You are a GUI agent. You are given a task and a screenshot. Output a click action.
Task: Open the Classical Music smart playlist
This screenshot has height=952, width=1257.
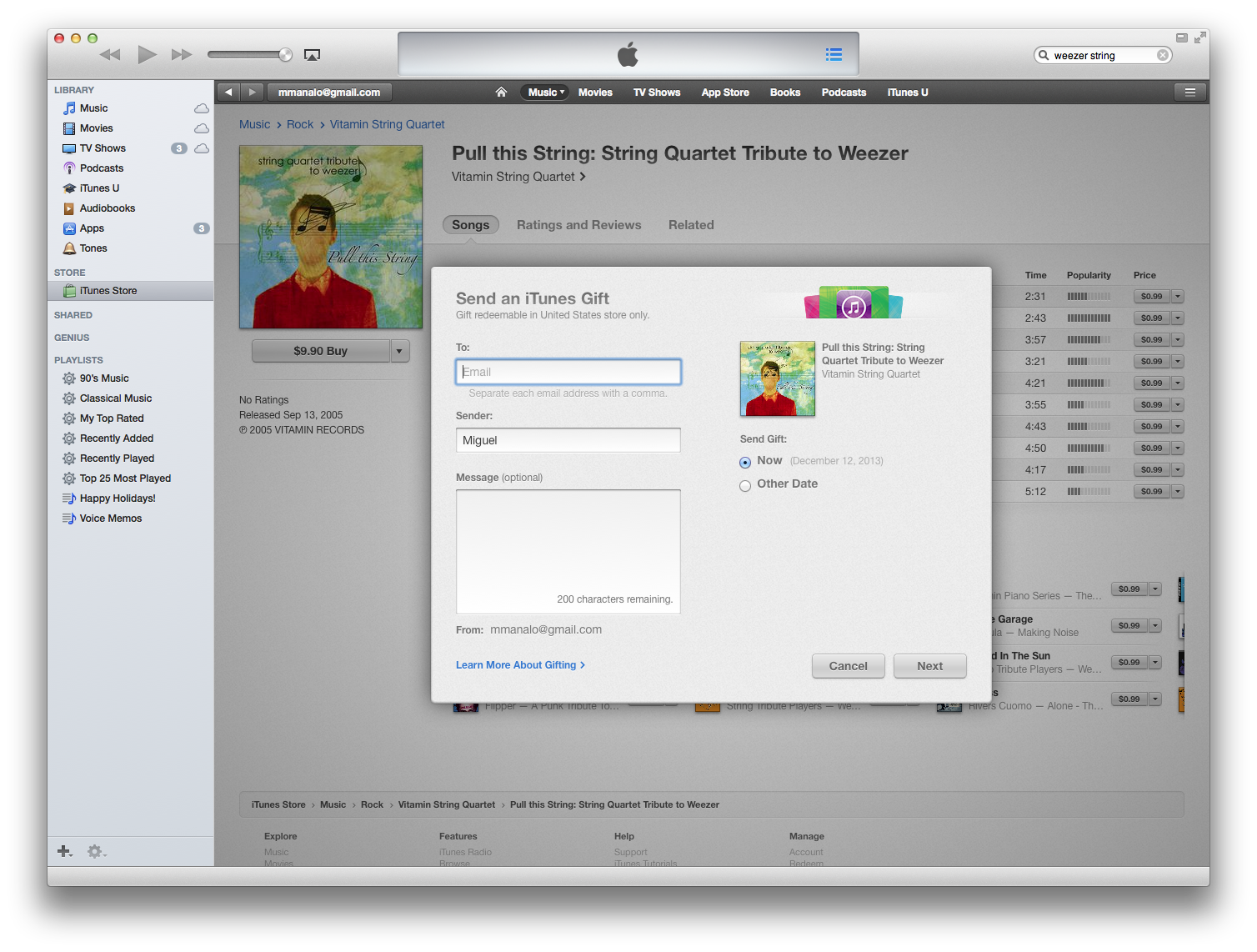click(116, 398)
